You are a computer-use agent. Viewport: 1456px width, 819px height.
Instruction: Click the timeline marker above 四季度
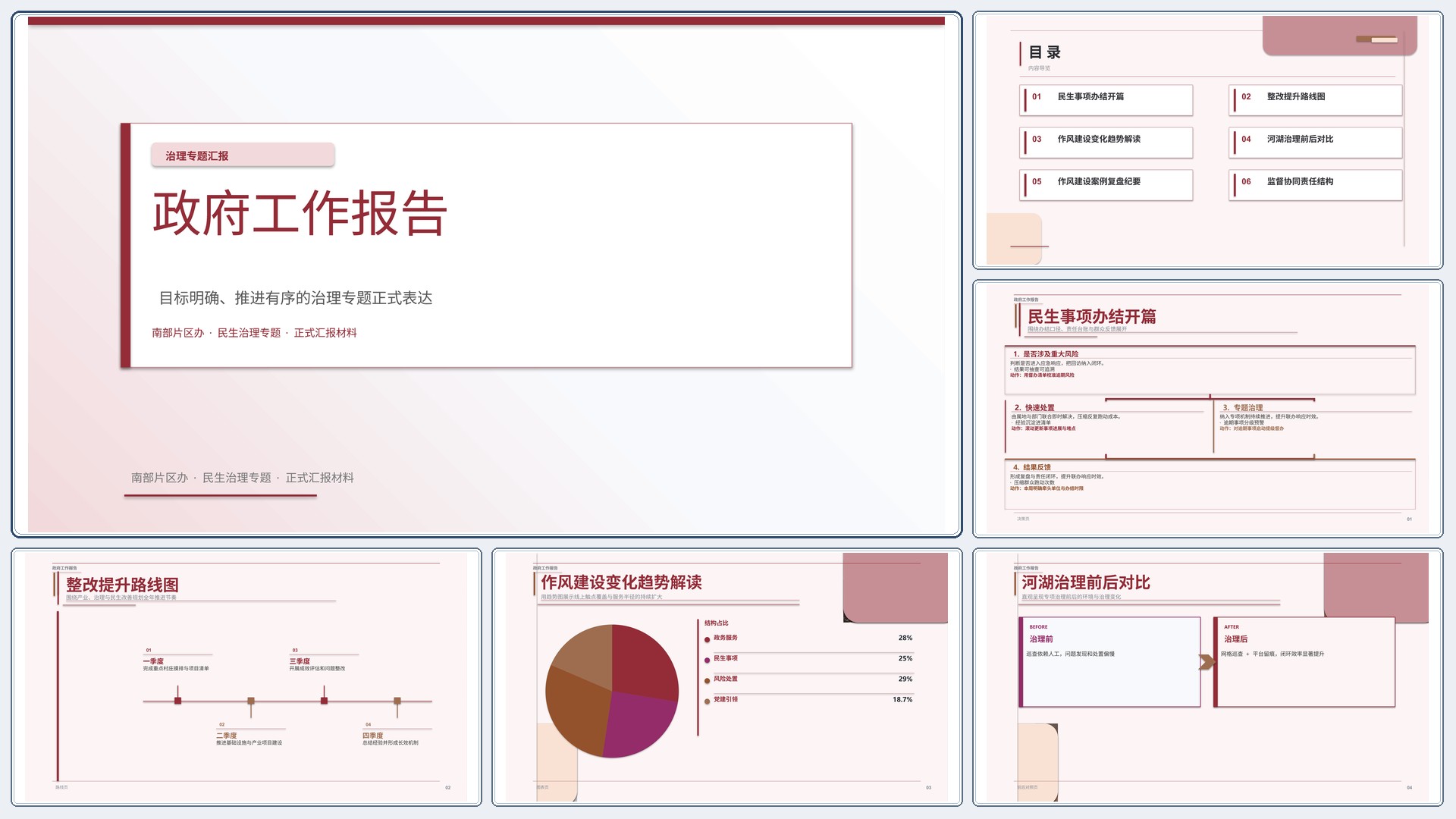coord(397,701)
